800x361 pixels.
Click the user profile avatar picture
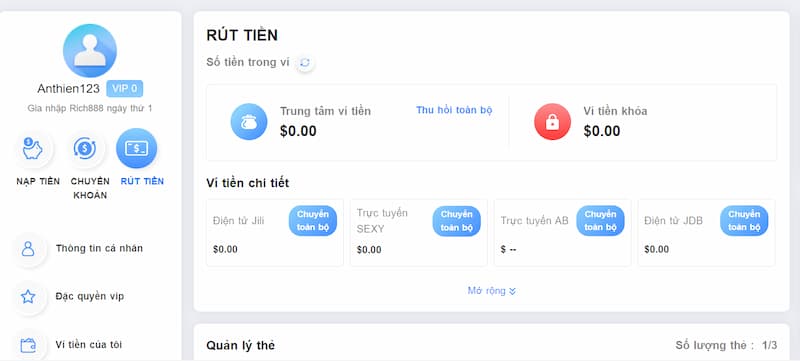click(x=90, y=50)
